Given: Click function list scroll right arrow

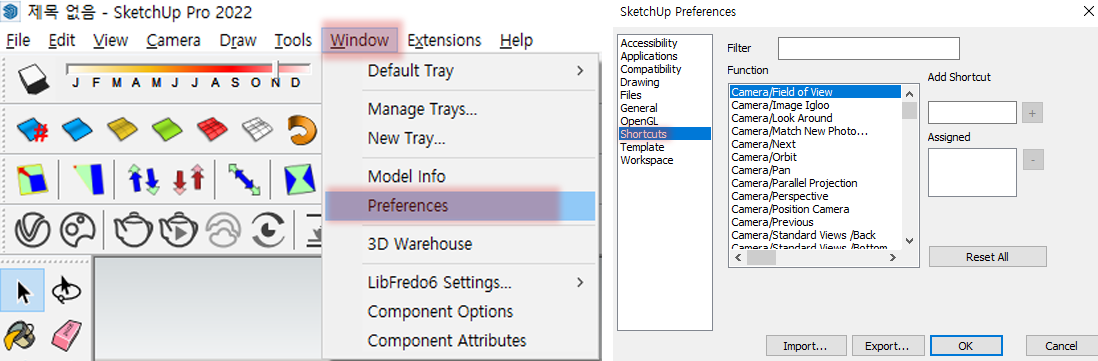Looking at the screenshot, I should pos(893,258).
